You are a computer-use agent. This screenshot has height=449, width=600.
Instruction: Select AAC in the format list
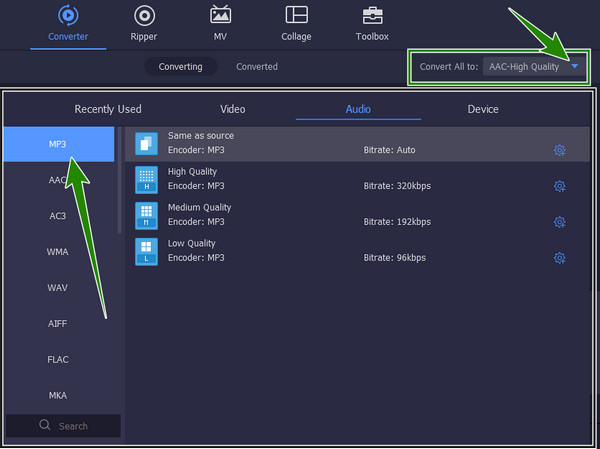(x=59, y=180)
